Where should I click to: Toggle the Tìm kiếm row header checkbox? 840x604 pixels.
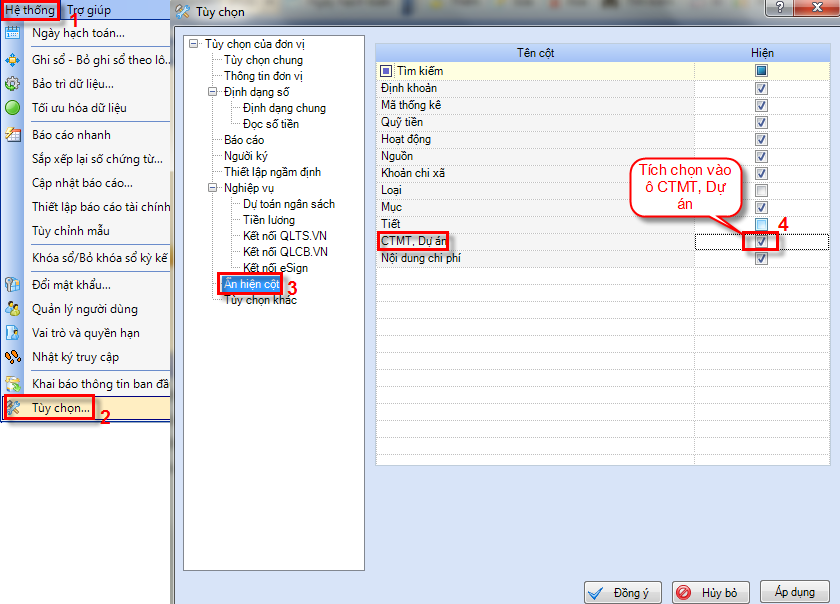(x=761, y=71)
